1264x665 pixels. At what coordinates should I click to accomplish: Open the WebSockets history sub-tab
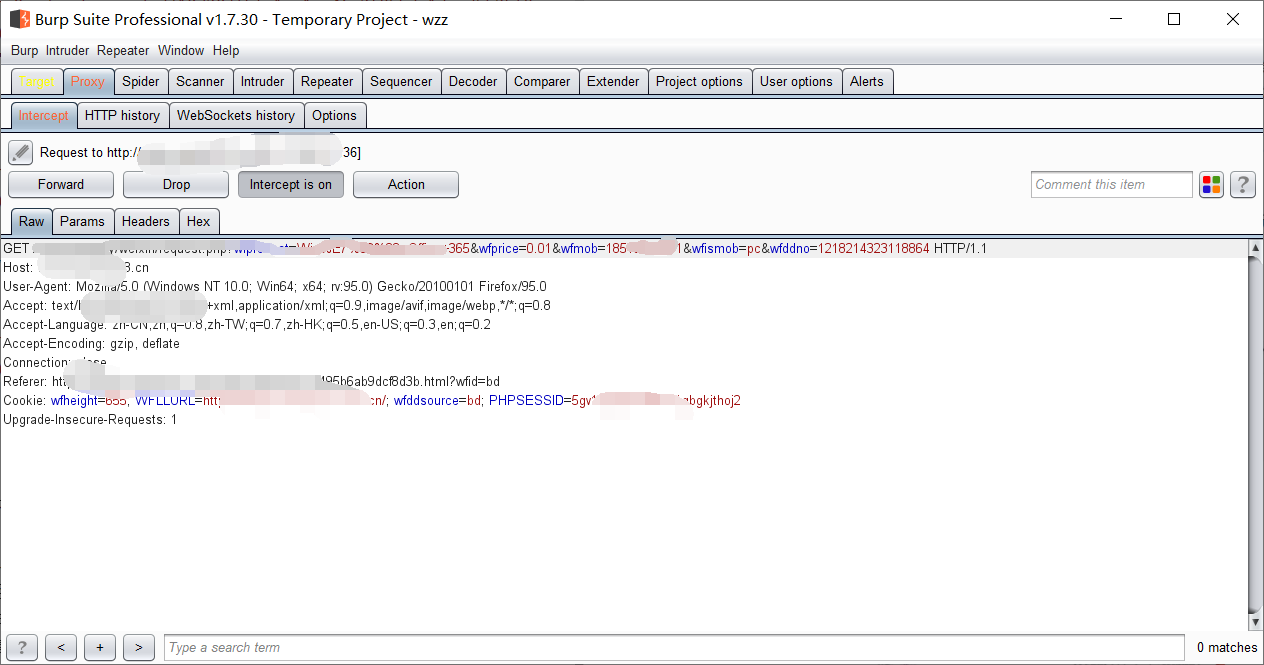pos(236,115)
